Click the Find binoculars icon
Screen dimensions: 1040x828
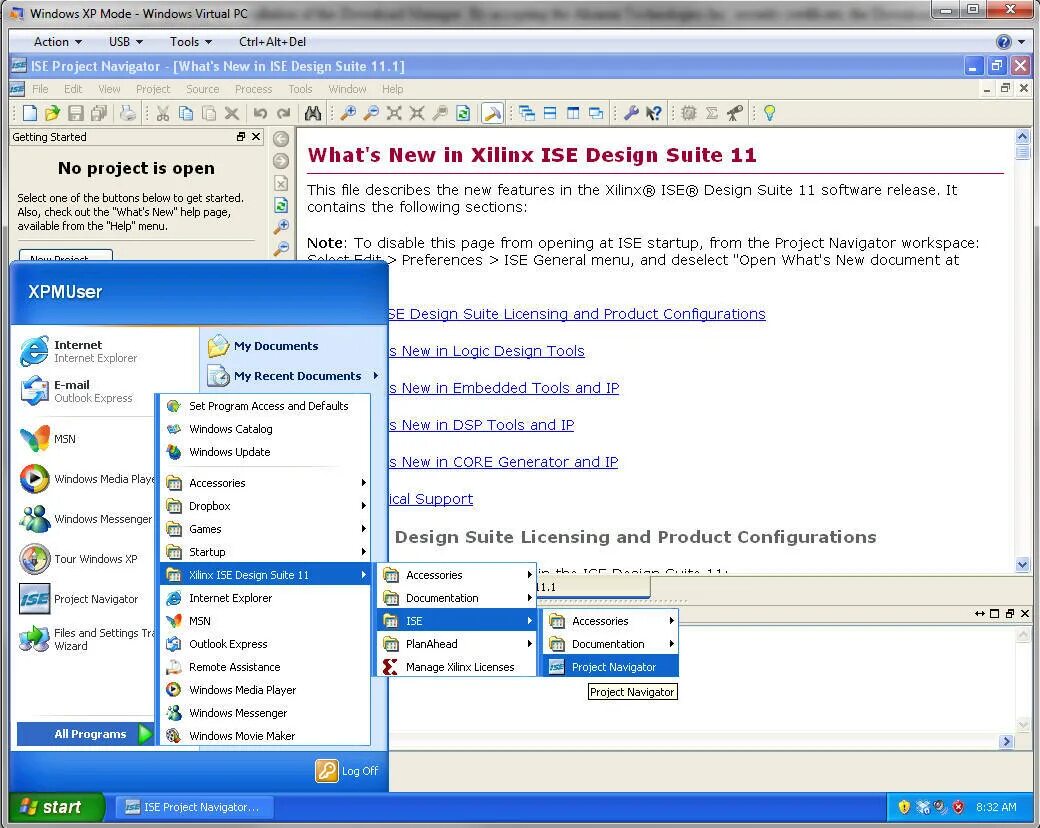coord(312,113)
